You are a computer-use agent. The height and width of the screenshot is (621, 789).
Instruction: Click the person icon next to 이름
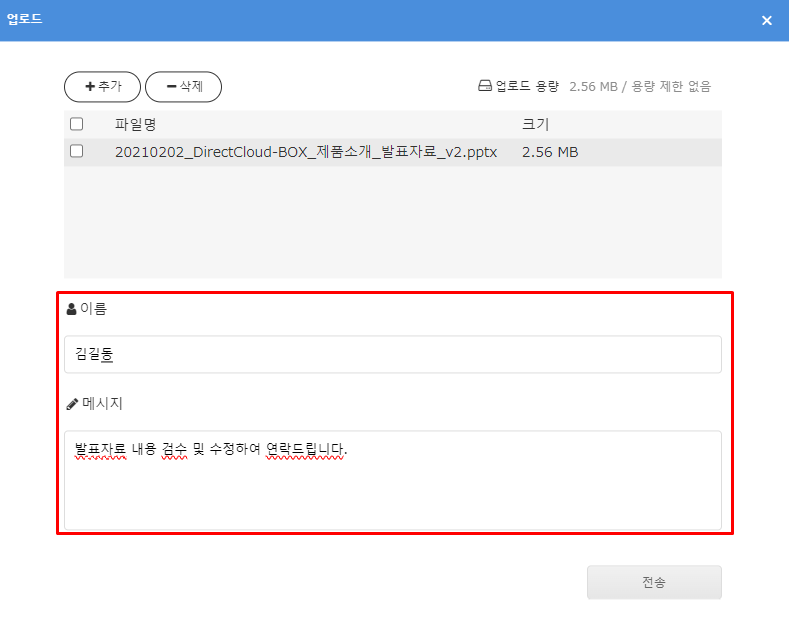point(71,310)
